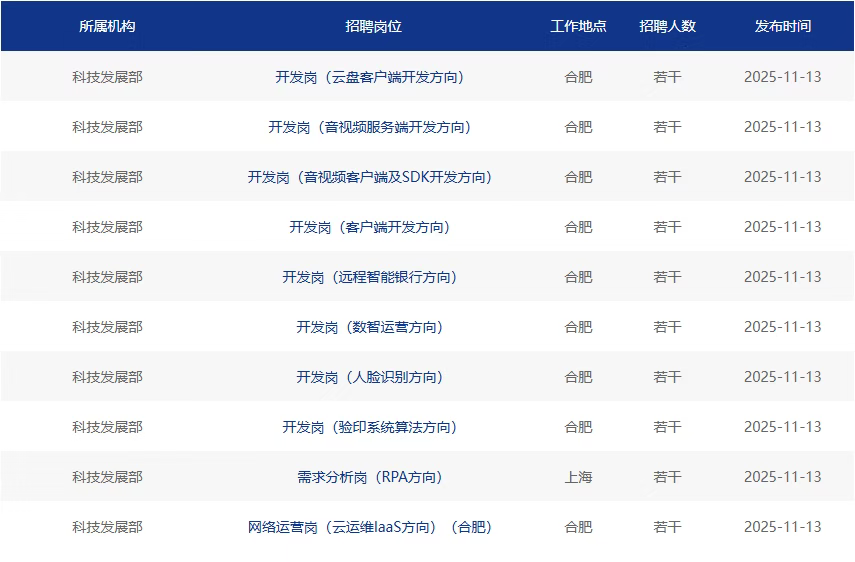Click the 上海 work location cell
Image resolution: width=855 pixels, height=562 pixels.
(x=578, y=477)
